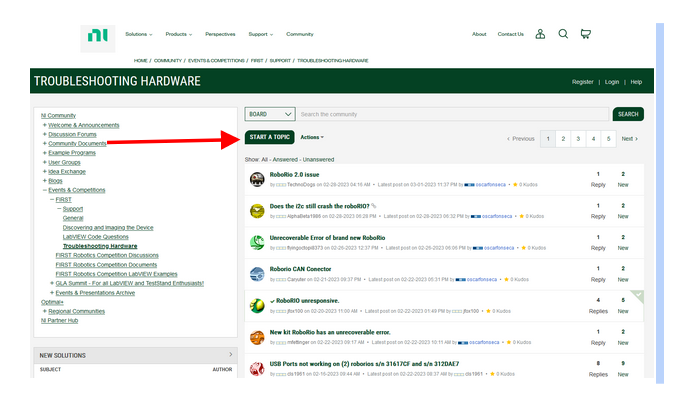Open the Roborio CAN Conector topic
The height and width of the screenshot is (410, 699).
pyautogui.click(x=300, y=269)
